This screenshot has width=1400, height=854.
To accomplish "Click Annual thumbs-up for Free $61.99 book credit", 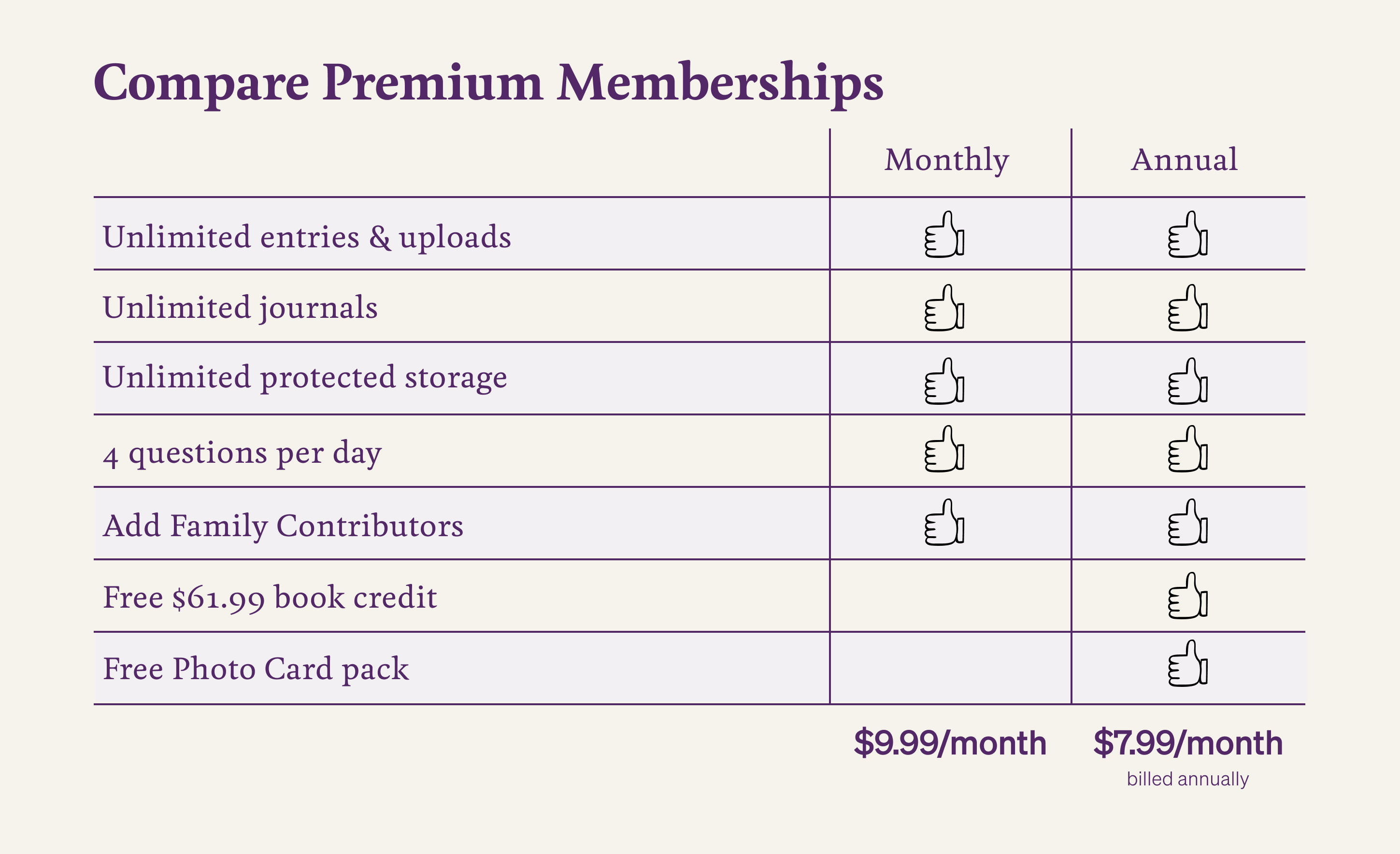I will coord(1187,596).
